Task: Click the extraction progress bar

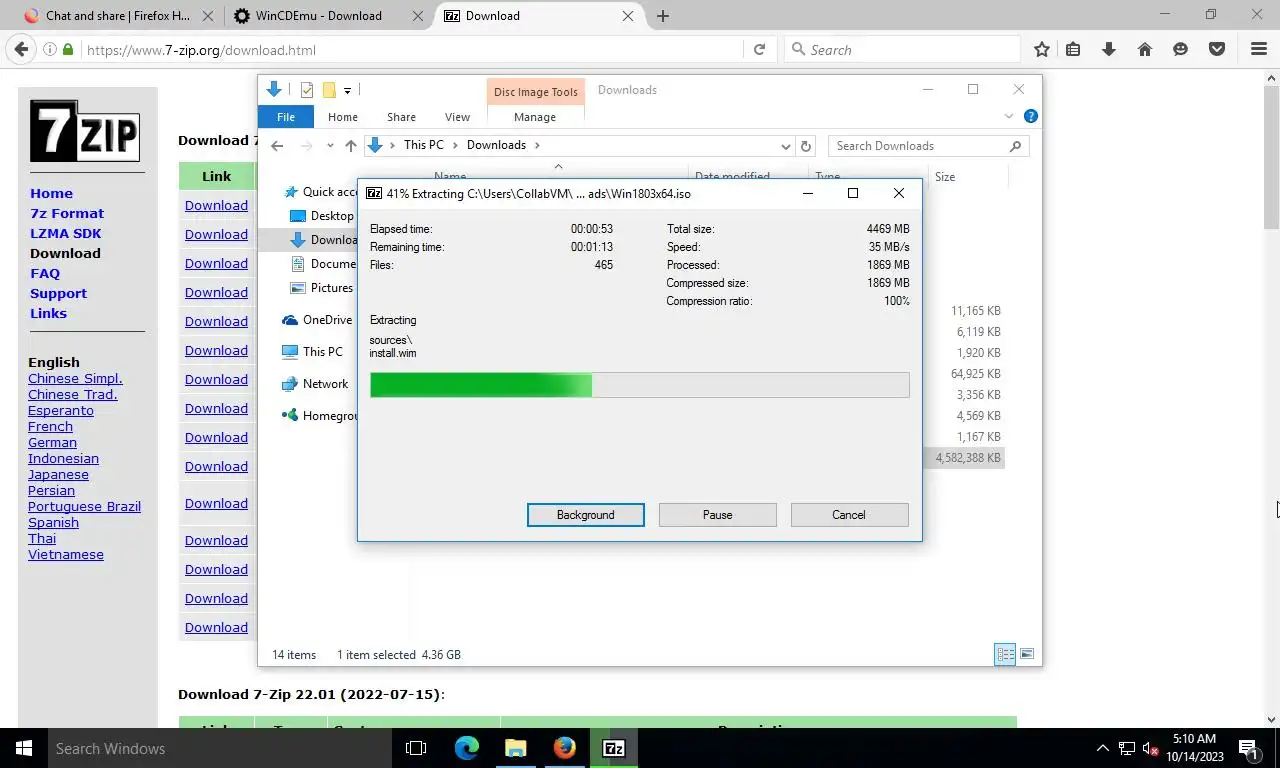Action: click(x=639, y=385)
